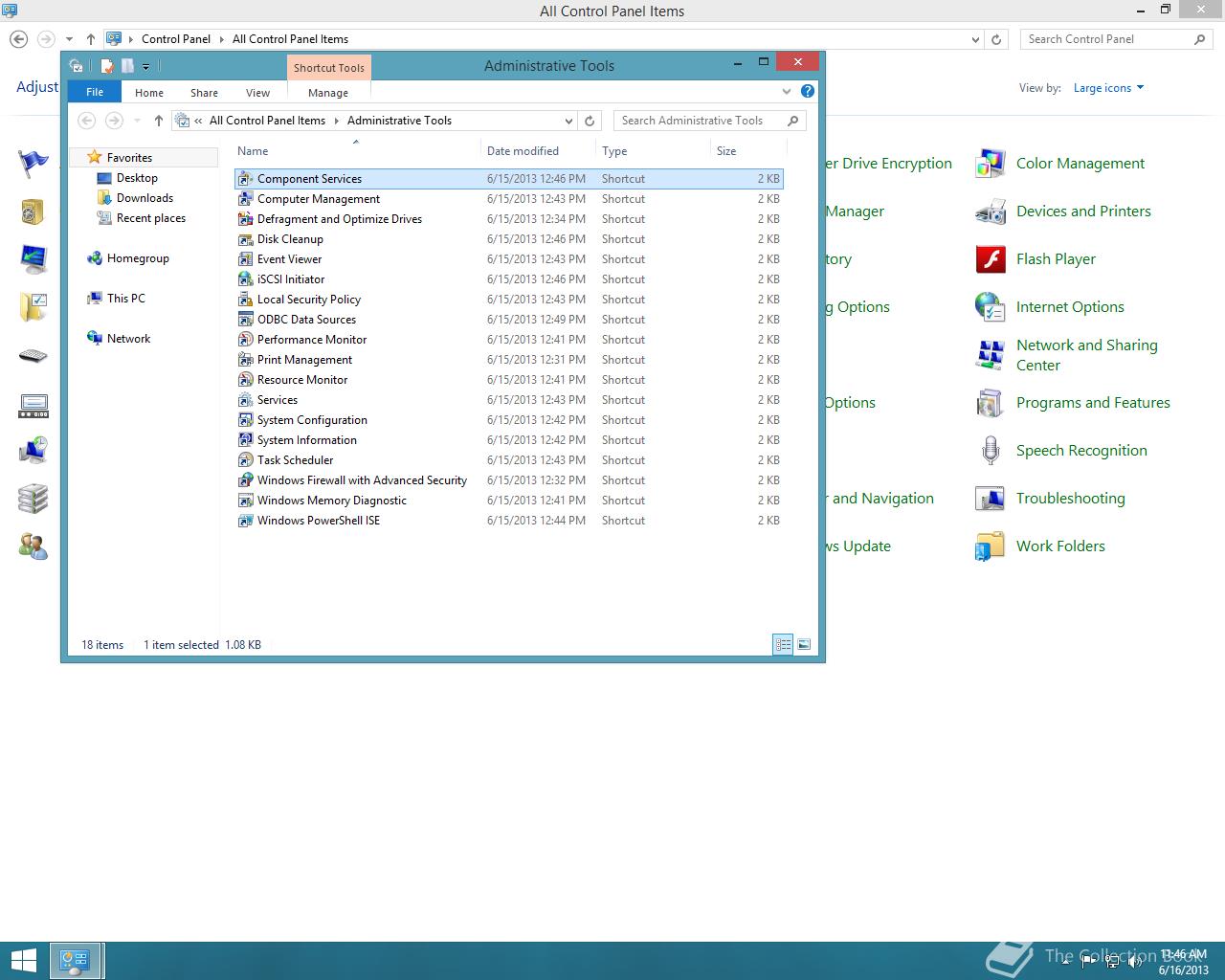The height and width of the screenshot is (980, 1225).
Task: Open Network and Sharing Center link
Action: (x=1087, y=355)
